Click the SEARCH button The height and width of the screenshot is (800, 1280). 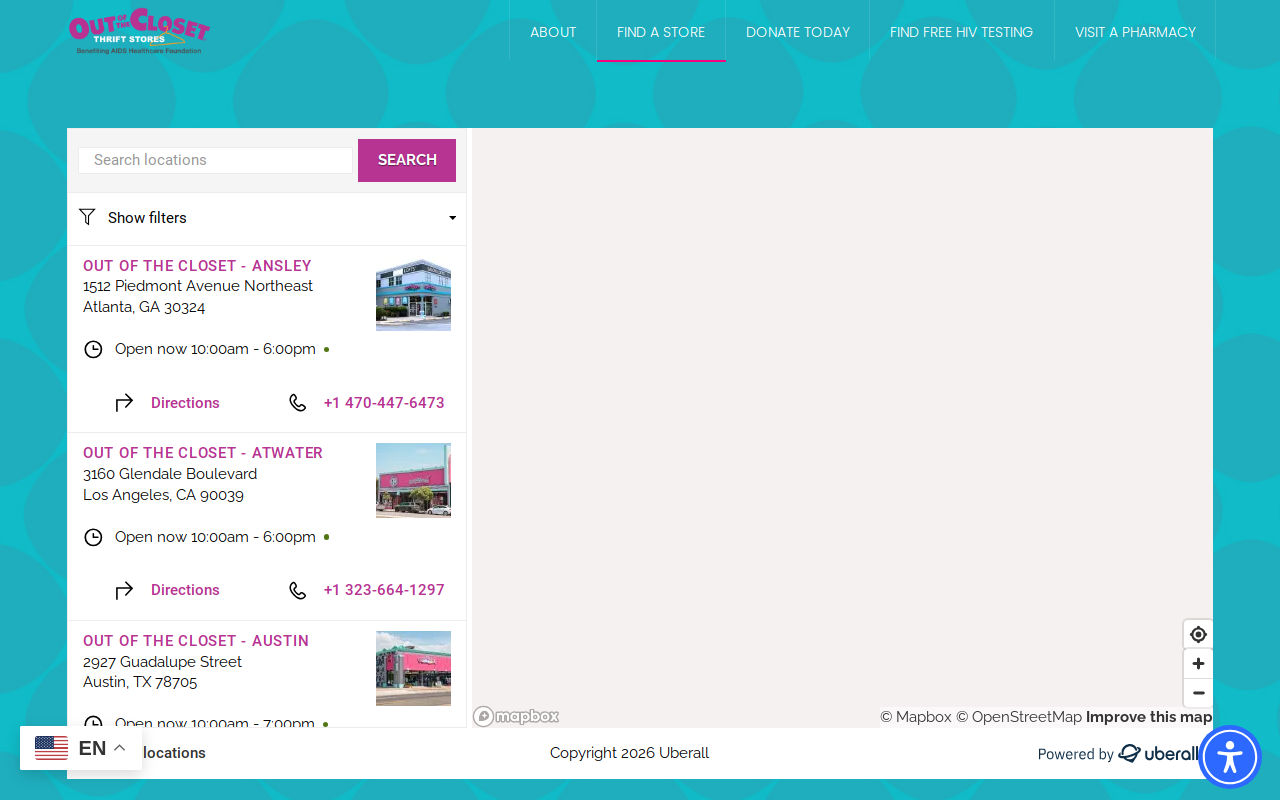[407, 160]
